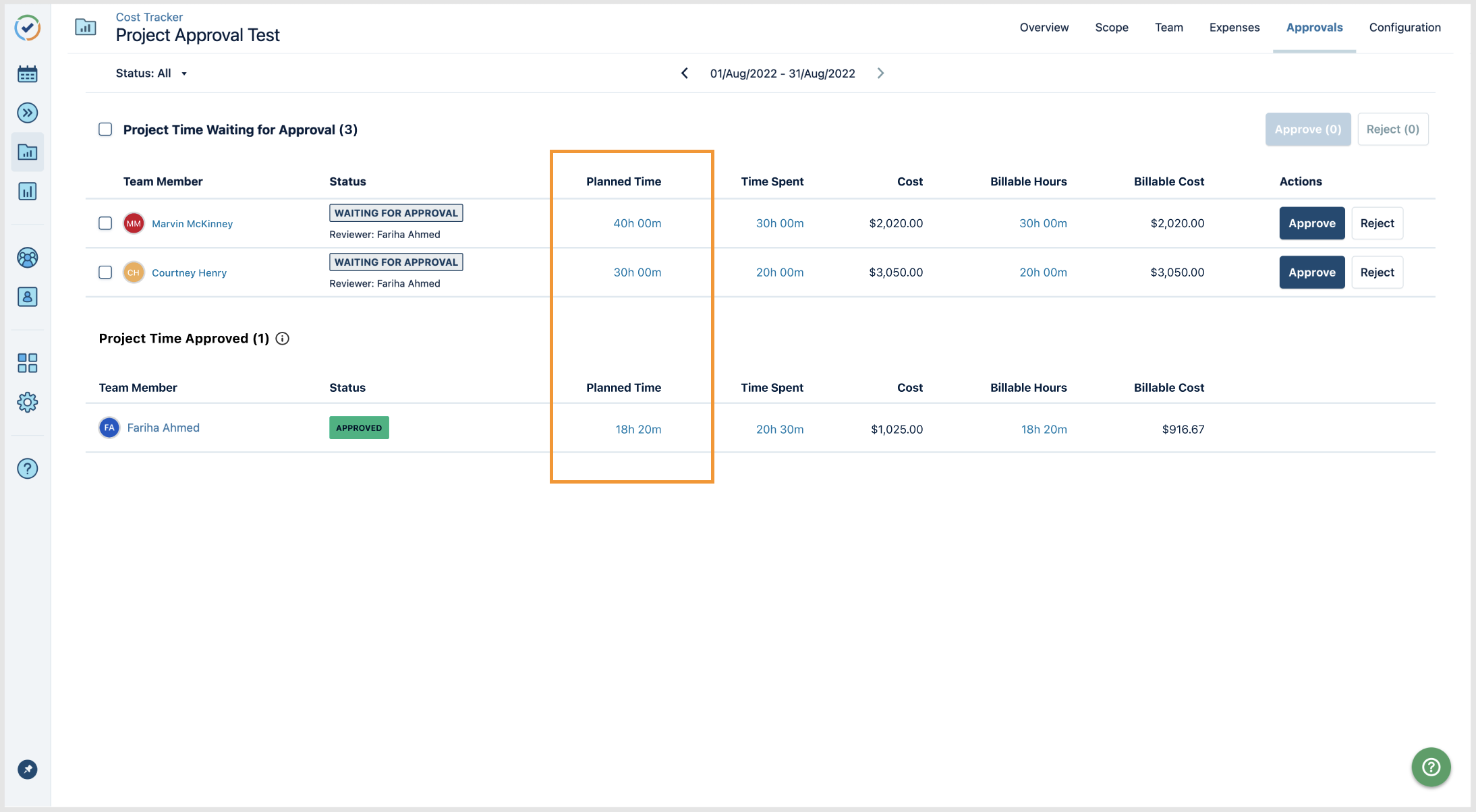The height and width of the screenshot is (812, 1476).
Task: Approve Marvin McKinney's time
Action: tap(1311, 223)
